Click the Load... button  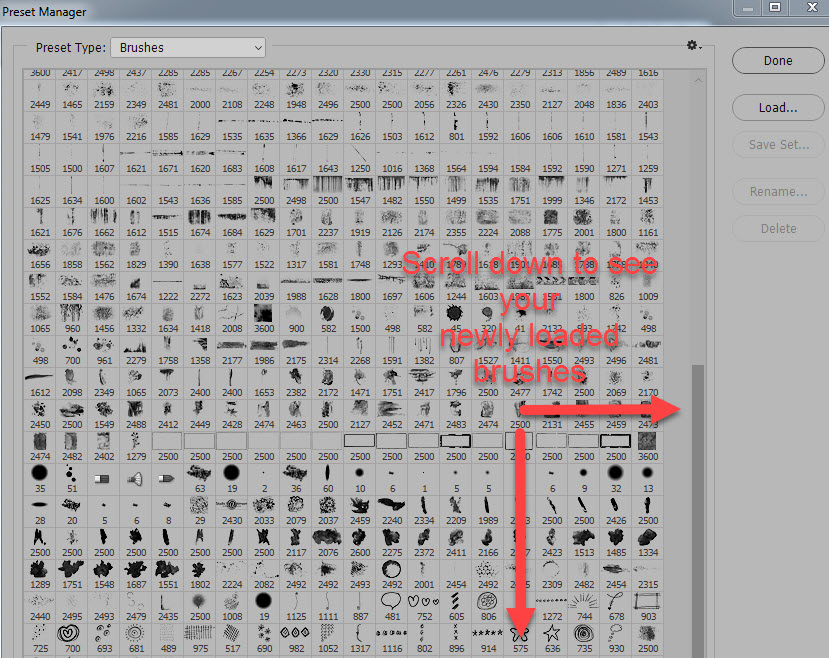(778, 108)
